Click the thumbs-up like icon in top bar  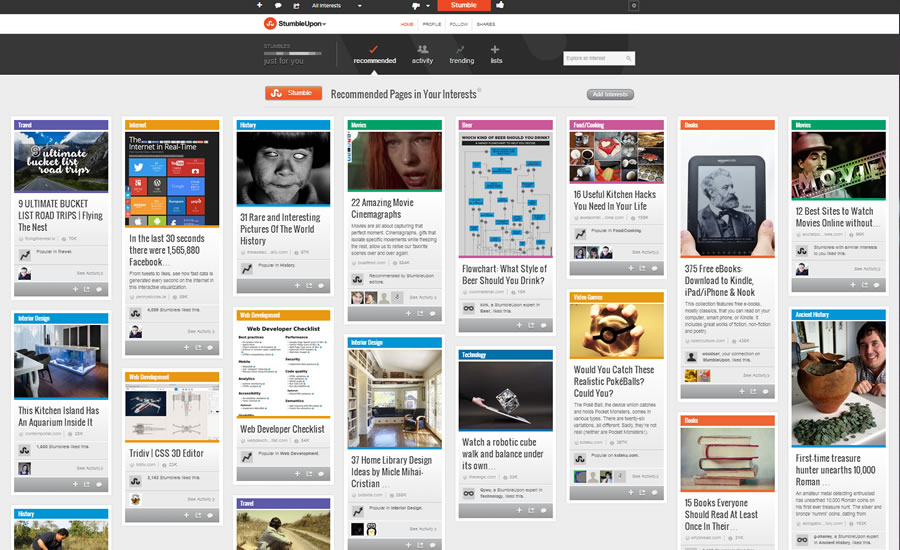pos(500,5)
